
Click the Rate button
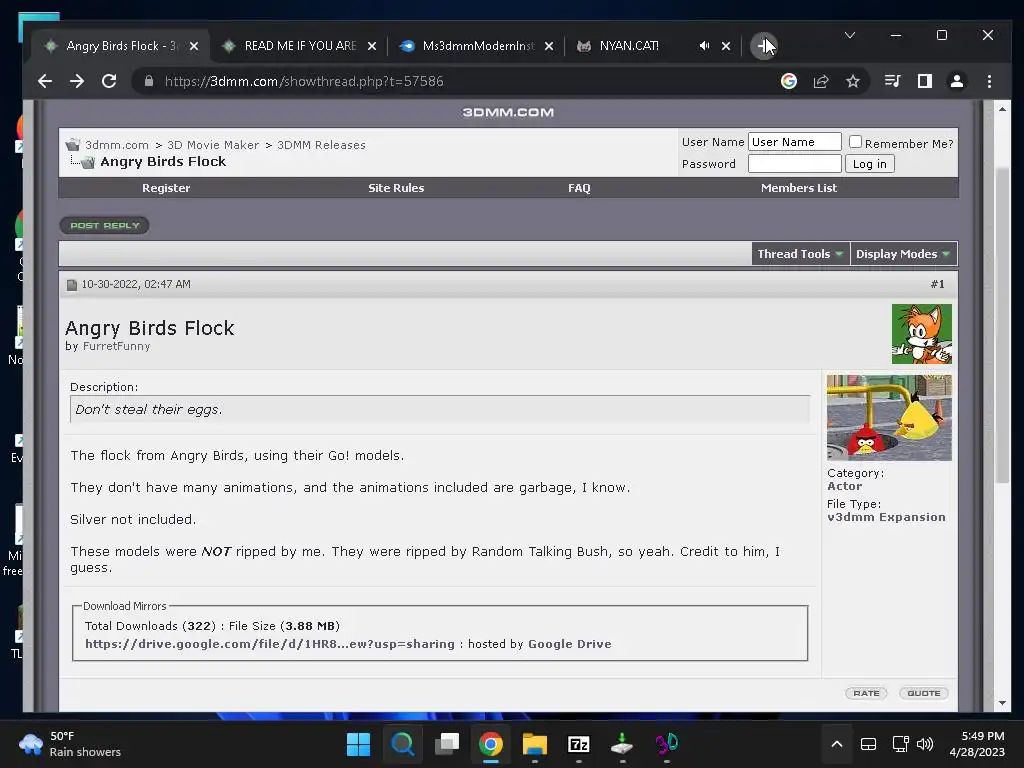(x=866, y=693)
